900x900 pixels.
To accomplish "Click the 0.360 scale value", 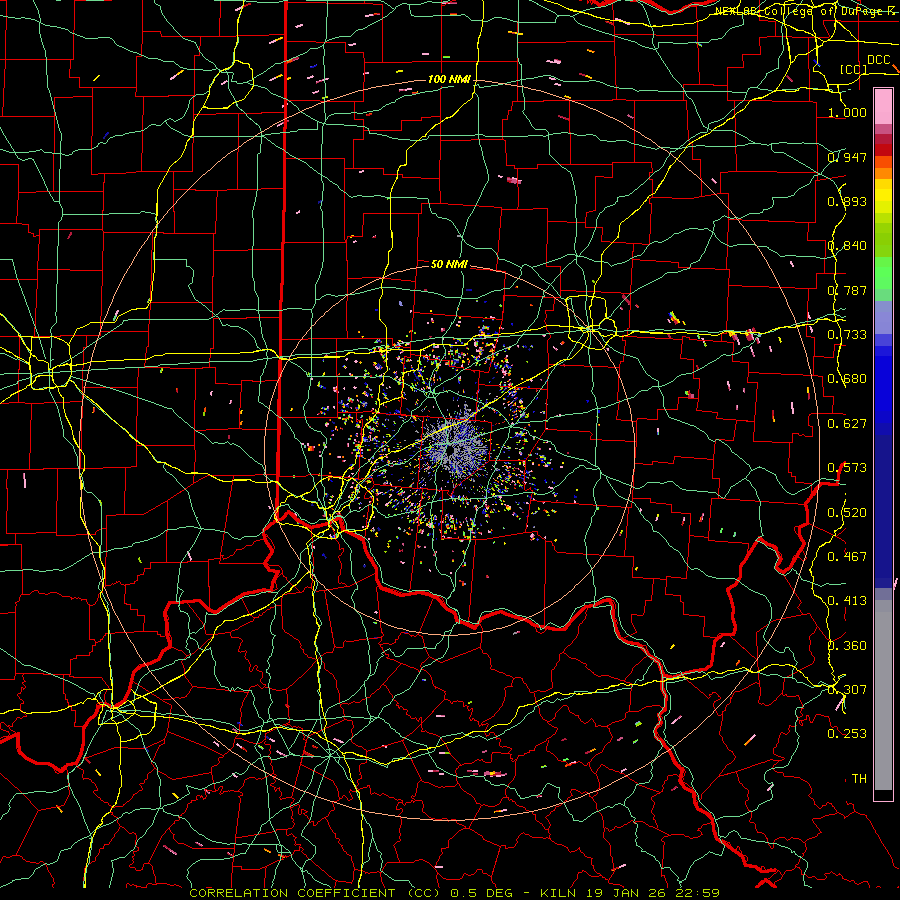I will (847, 645).
